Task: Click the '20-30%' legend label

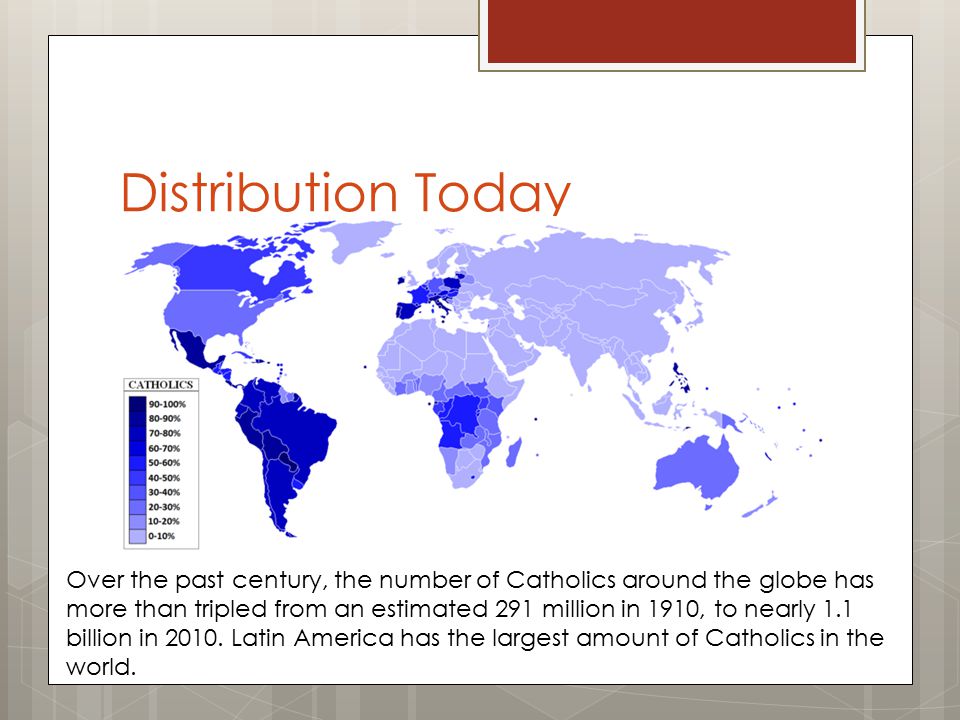Action: pyautogui.click(x=164, y=507)
